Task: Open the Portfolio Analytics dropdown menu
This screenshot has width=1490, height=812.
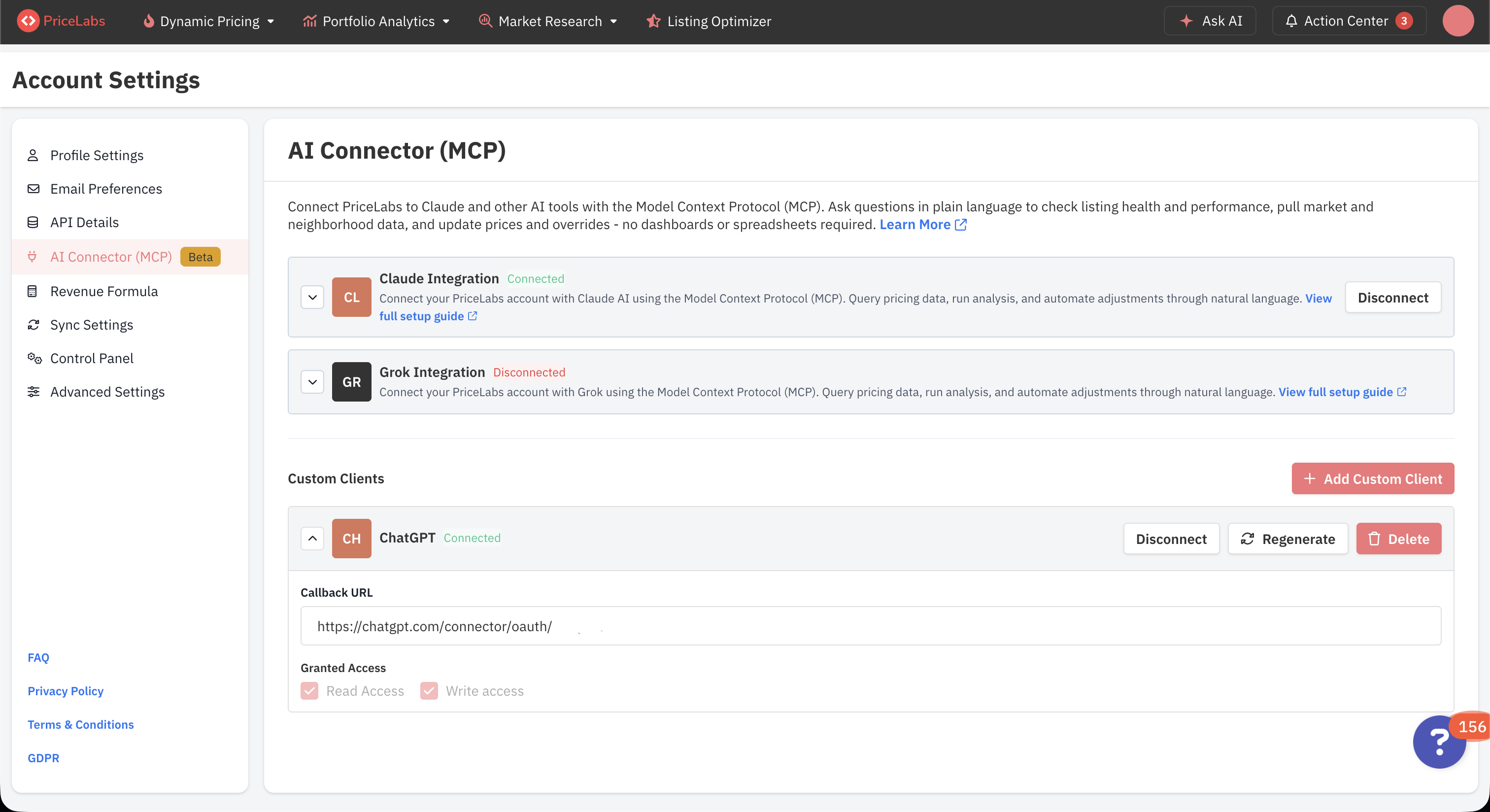Action: click(x=376, y=21)
